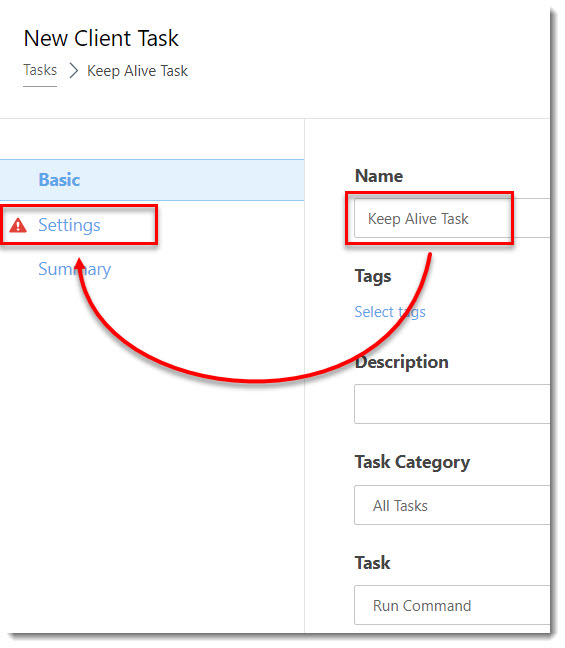Expand the Task dropdown showing Run Command

[x=451, y=605]
